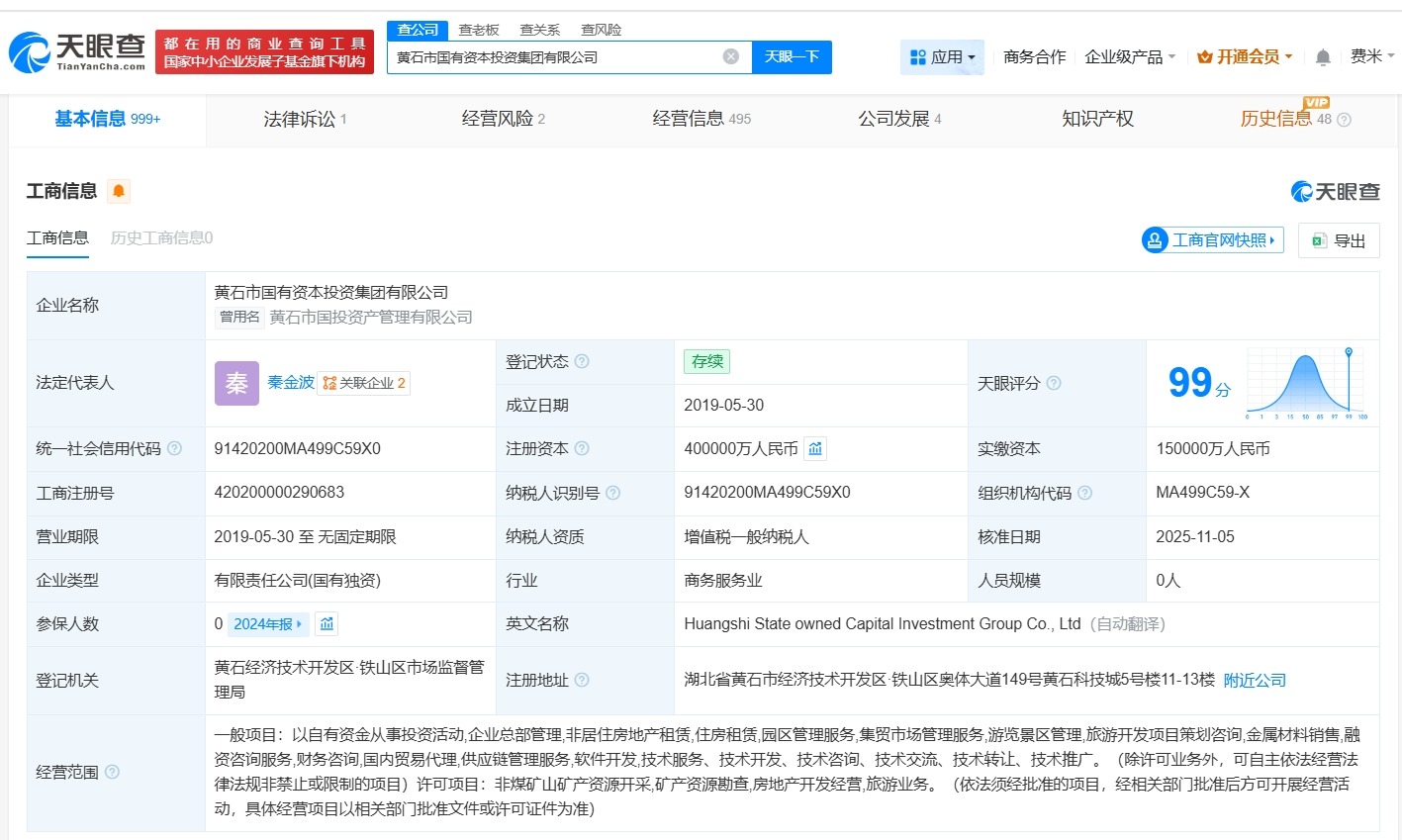Clear the search box with X icon
This screenshot has width=1402, height=840.
[x=731, y=56]
